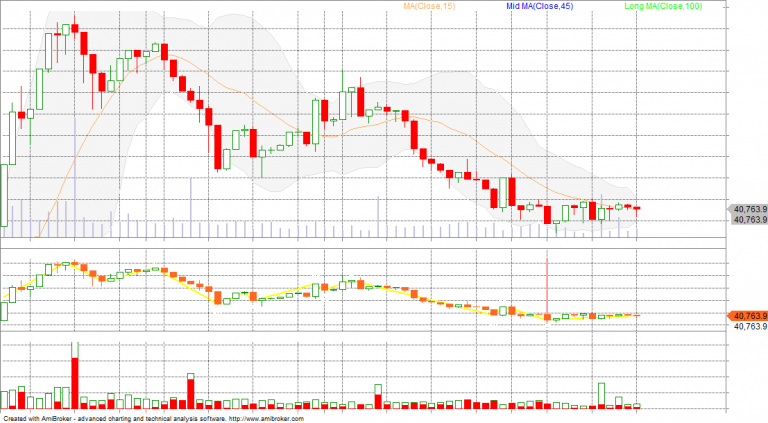Click the Mid MA(Close,45) legend label
The image size is (768, 423).
point(539,6)
